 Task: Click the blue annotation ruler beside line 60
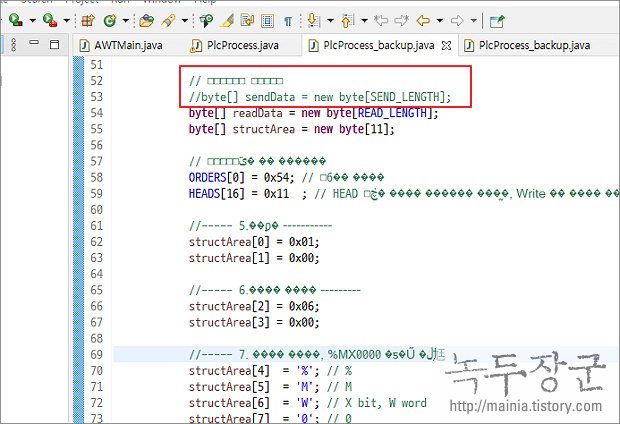[79, 210]
